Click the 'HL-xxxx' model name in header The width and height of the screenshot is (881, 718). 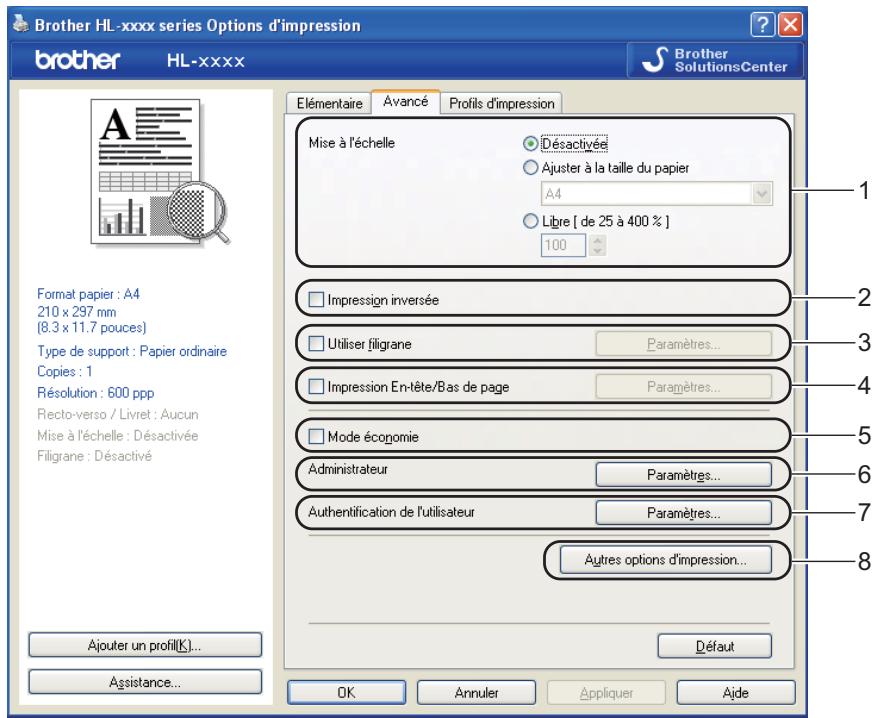pyautogui.click(x=206, y=61)
